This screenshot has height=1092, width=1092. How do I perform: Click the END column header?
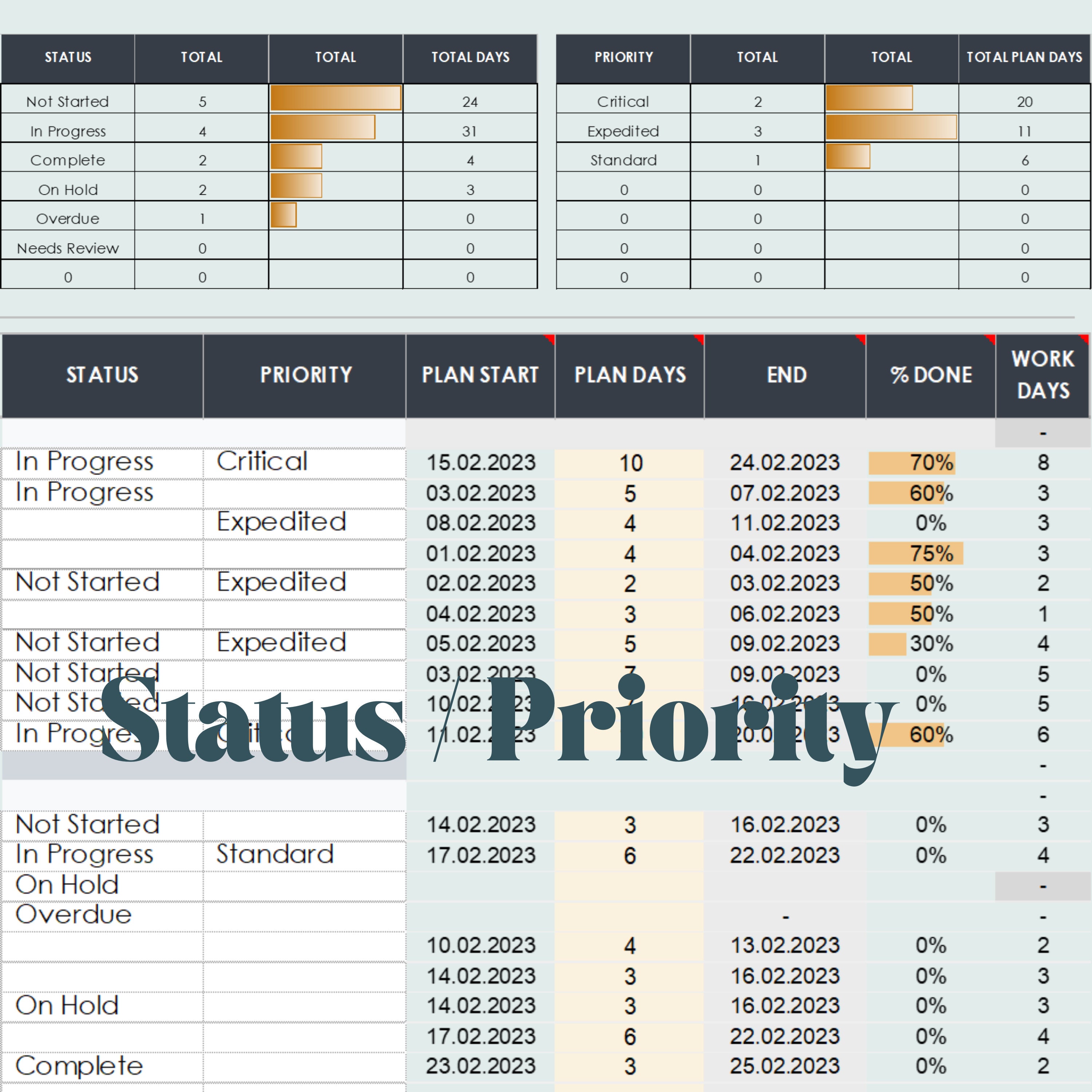tap(785, 375)
